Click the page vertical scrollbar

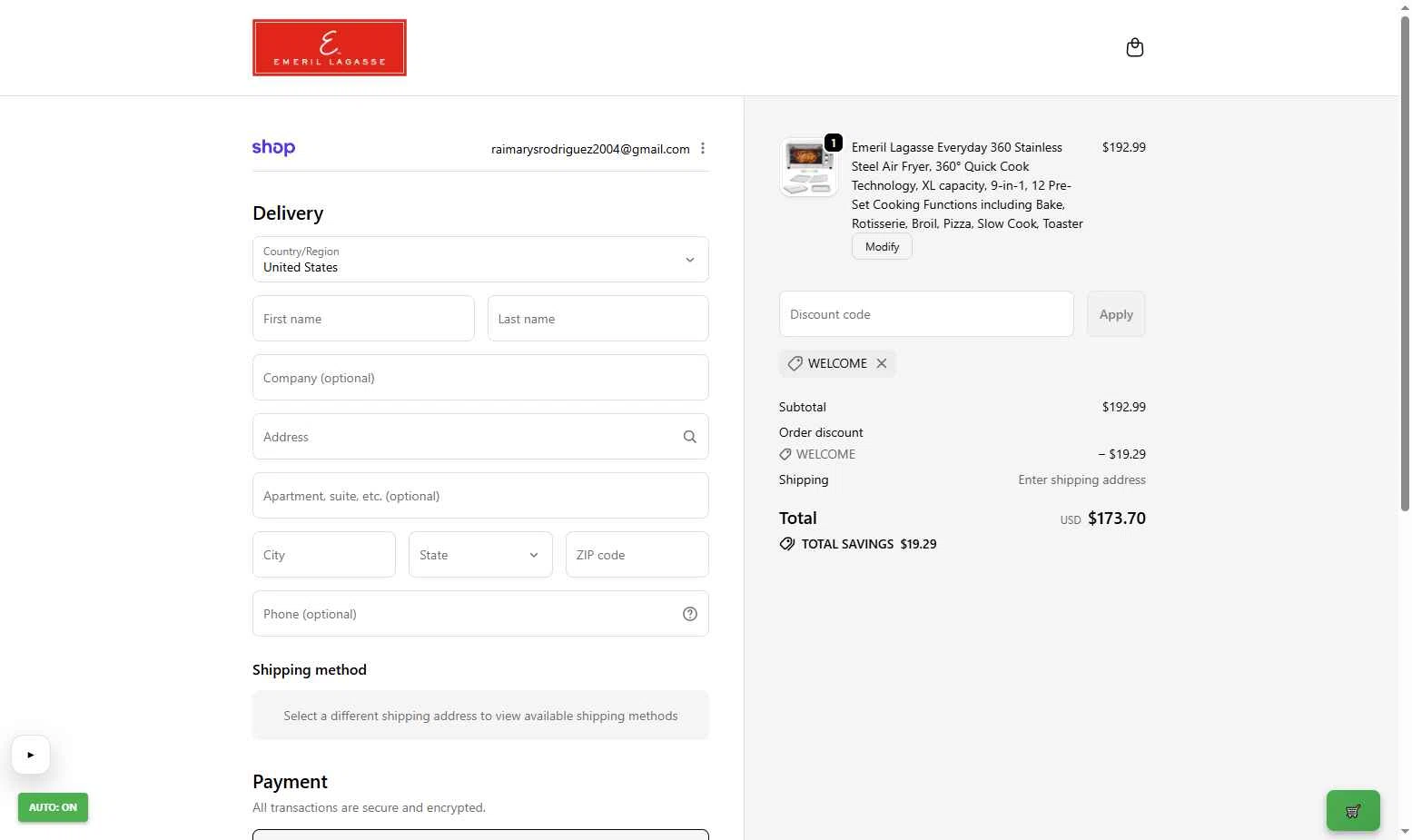point(1405,263)
